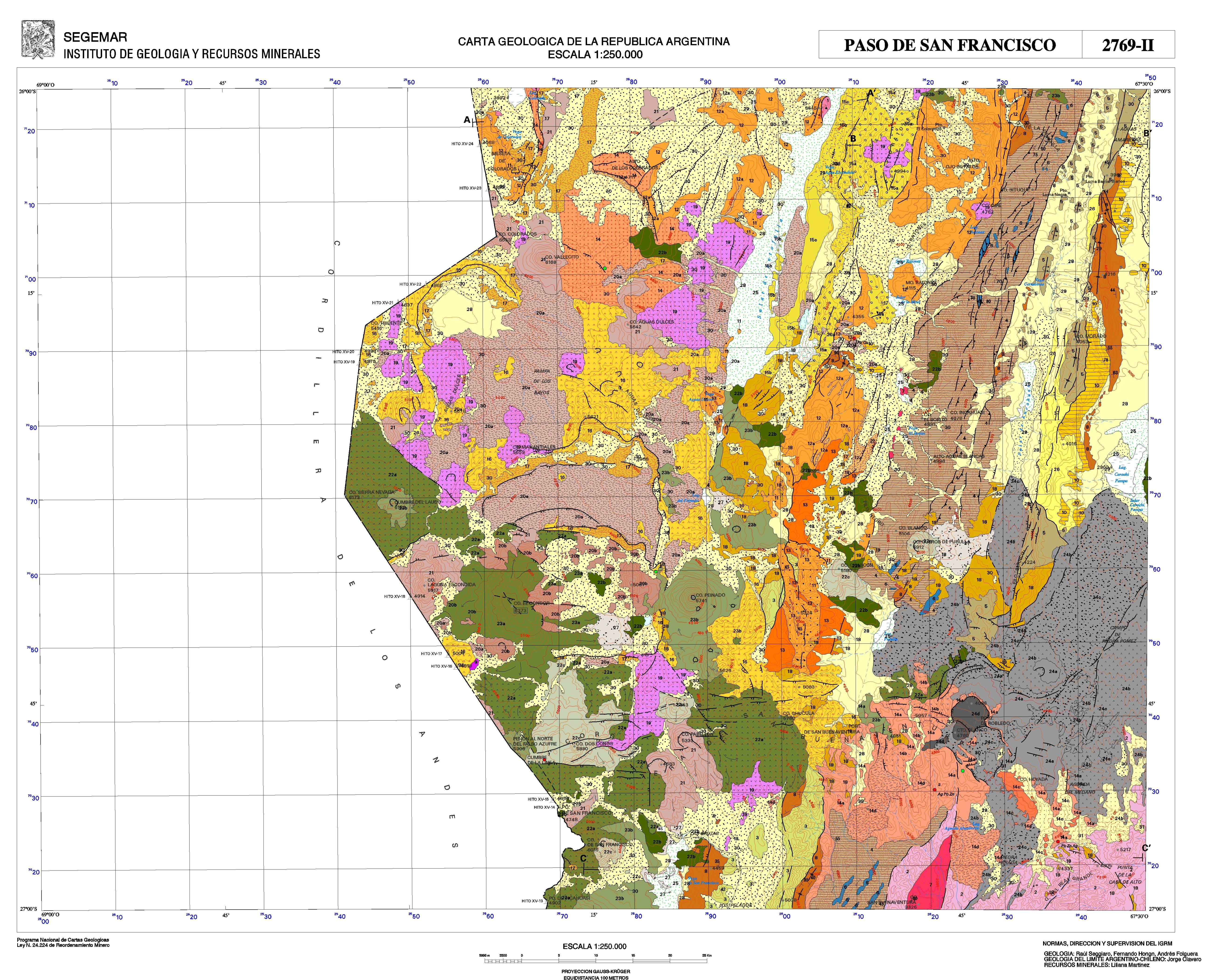Click 'Ley N. 24.224 de Reordenamiento Minero'
Screen dimensions: 1207x980
(63, 945)
